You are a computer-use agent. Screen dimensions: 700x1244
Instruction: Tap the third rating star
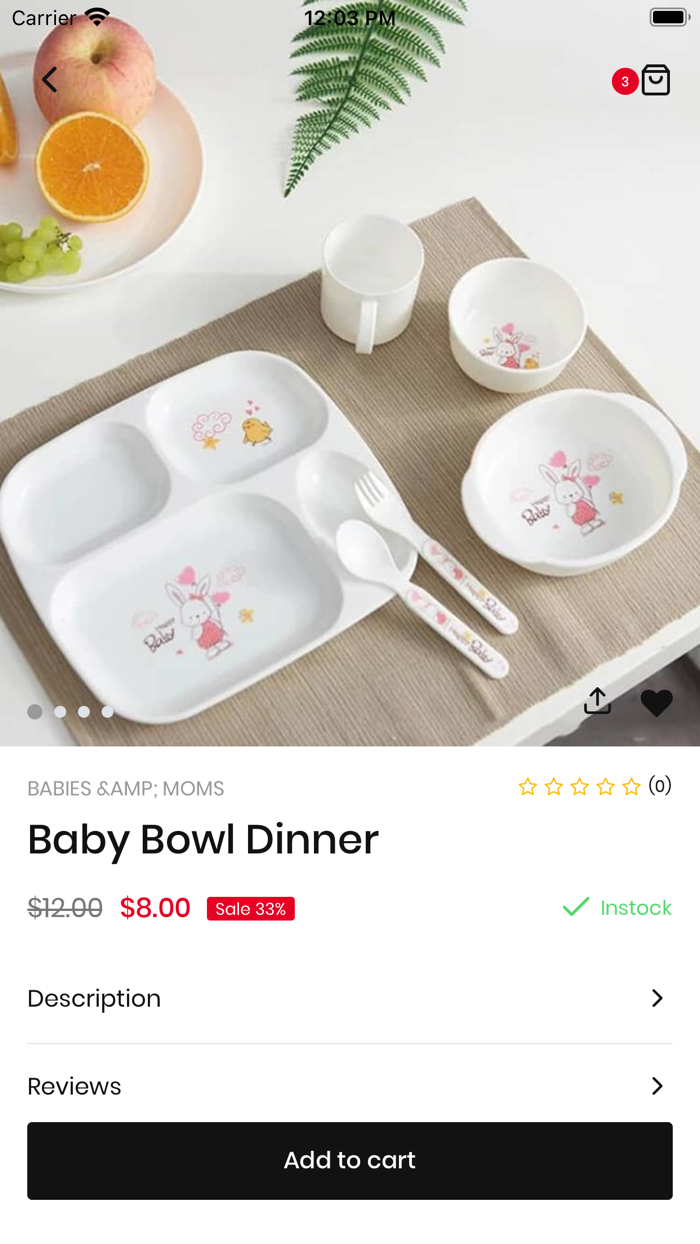coord(579,787)
